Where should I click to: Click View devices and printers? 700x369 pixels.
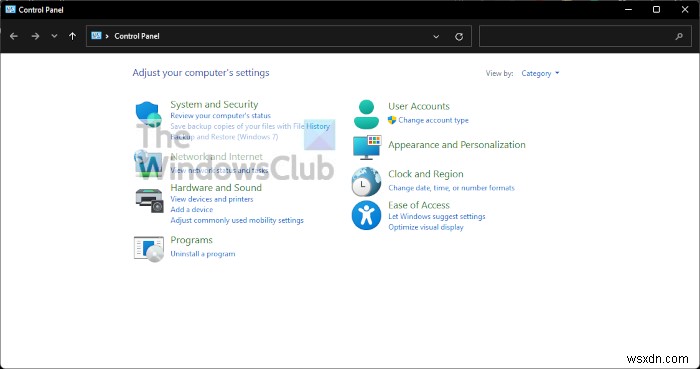(x=212, y=199)
